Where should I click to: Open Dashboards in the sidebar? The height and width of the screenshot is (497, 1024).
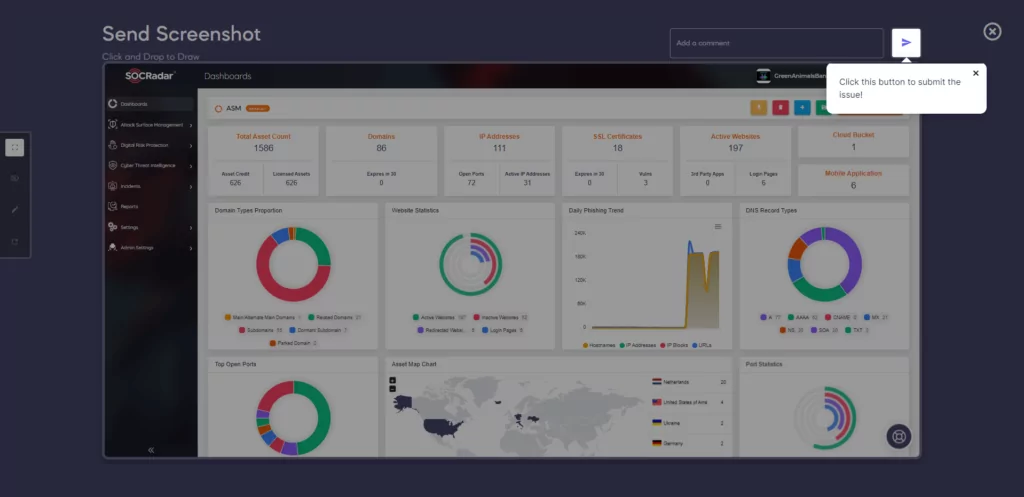coord(151,104)
